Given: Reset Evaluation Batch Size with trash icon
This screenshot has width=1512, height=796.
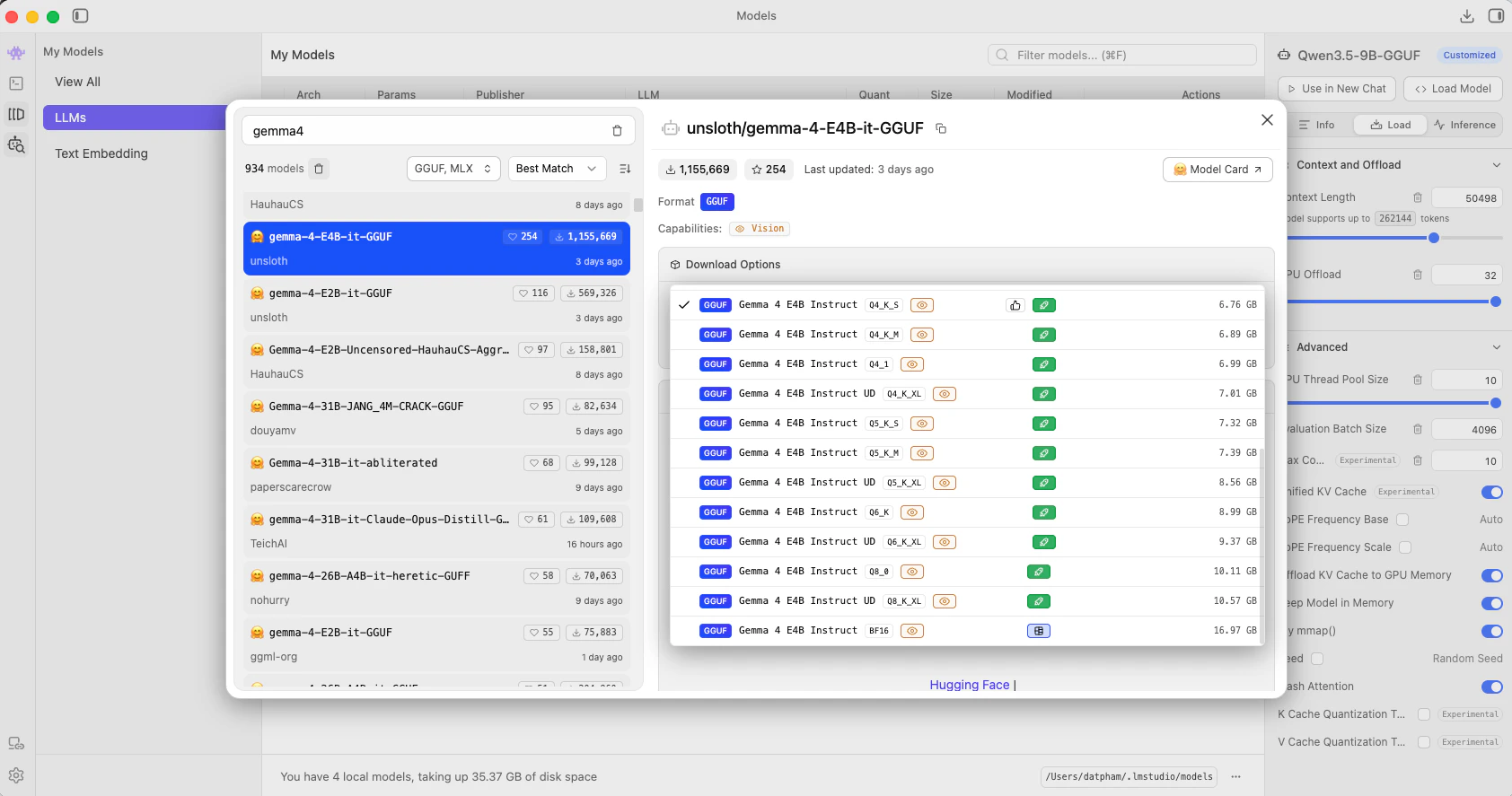Looking at the screenshot, I should [1418, 430].
